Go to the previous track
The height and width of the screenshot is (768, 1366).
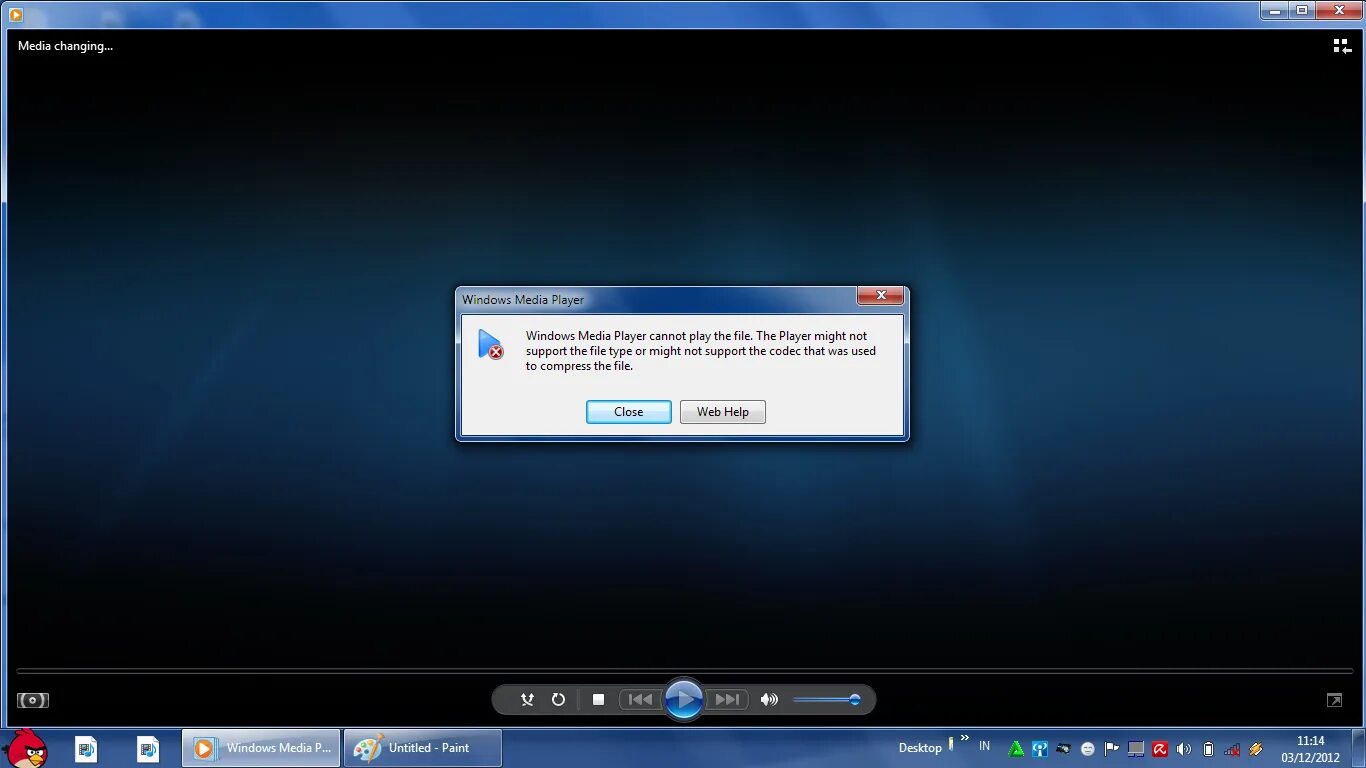tap(641, 700)
